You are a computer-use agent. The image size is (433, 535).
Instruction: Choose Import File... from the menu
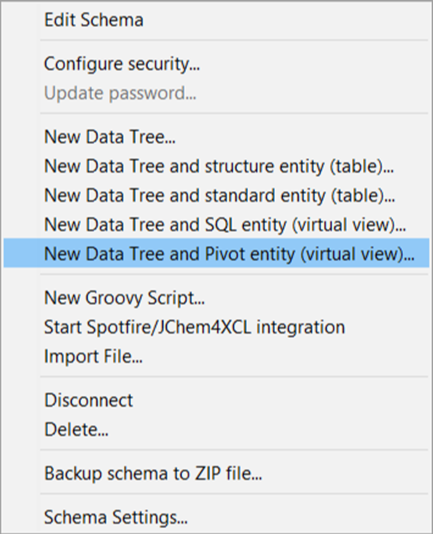(x=216, y=356)
